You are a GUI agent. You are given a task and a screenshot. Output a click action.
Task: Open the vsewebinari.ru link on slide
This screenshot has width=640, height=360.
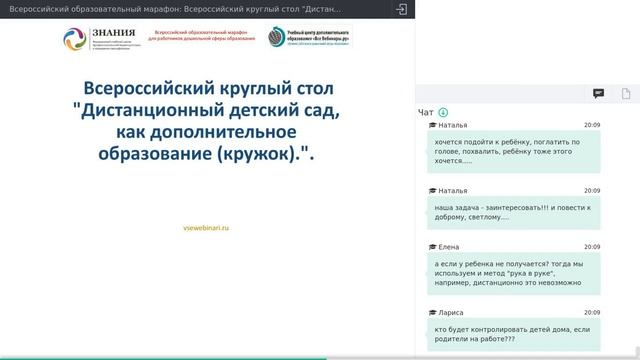(x=206, y=228)
